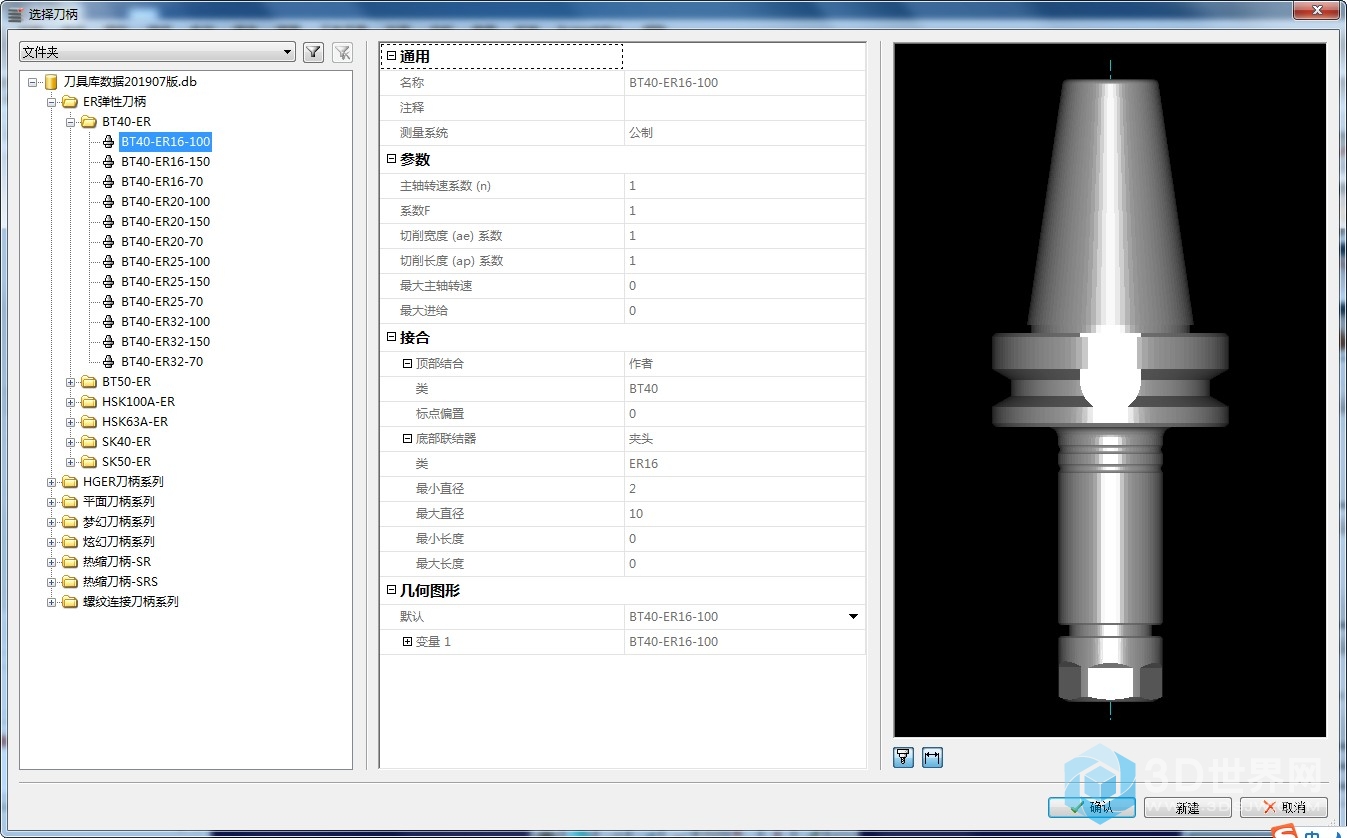Expand the 螺纹连接刀柄系列 folder
1347x838 pixels.
tap(52, 602)
